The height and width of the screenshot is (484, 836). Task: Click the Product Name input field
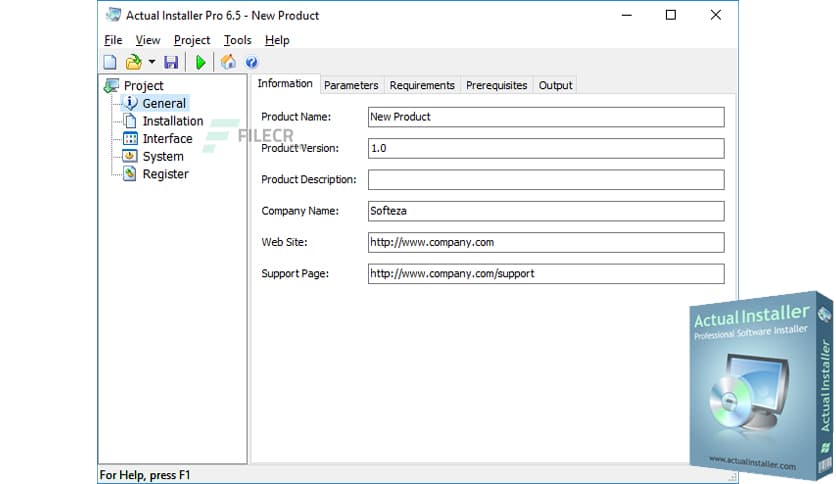(x=546, y=117)
